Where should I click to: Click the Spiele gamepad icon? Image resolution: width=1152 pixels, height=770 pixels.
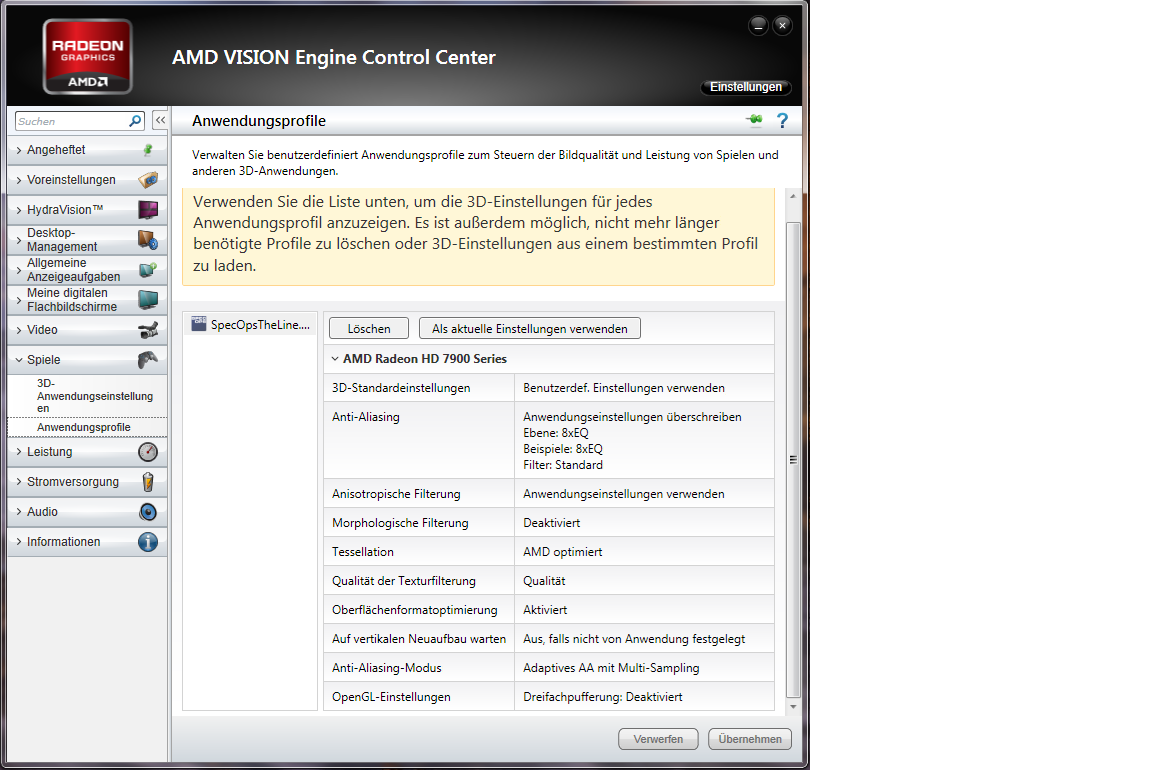148,359
